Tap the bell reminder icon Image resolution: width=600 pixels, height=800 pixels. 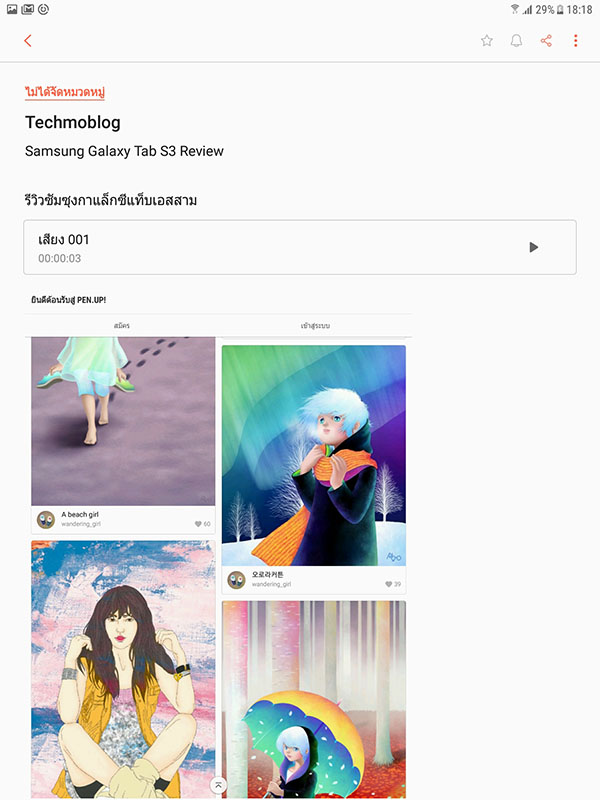tap(516, 41)
